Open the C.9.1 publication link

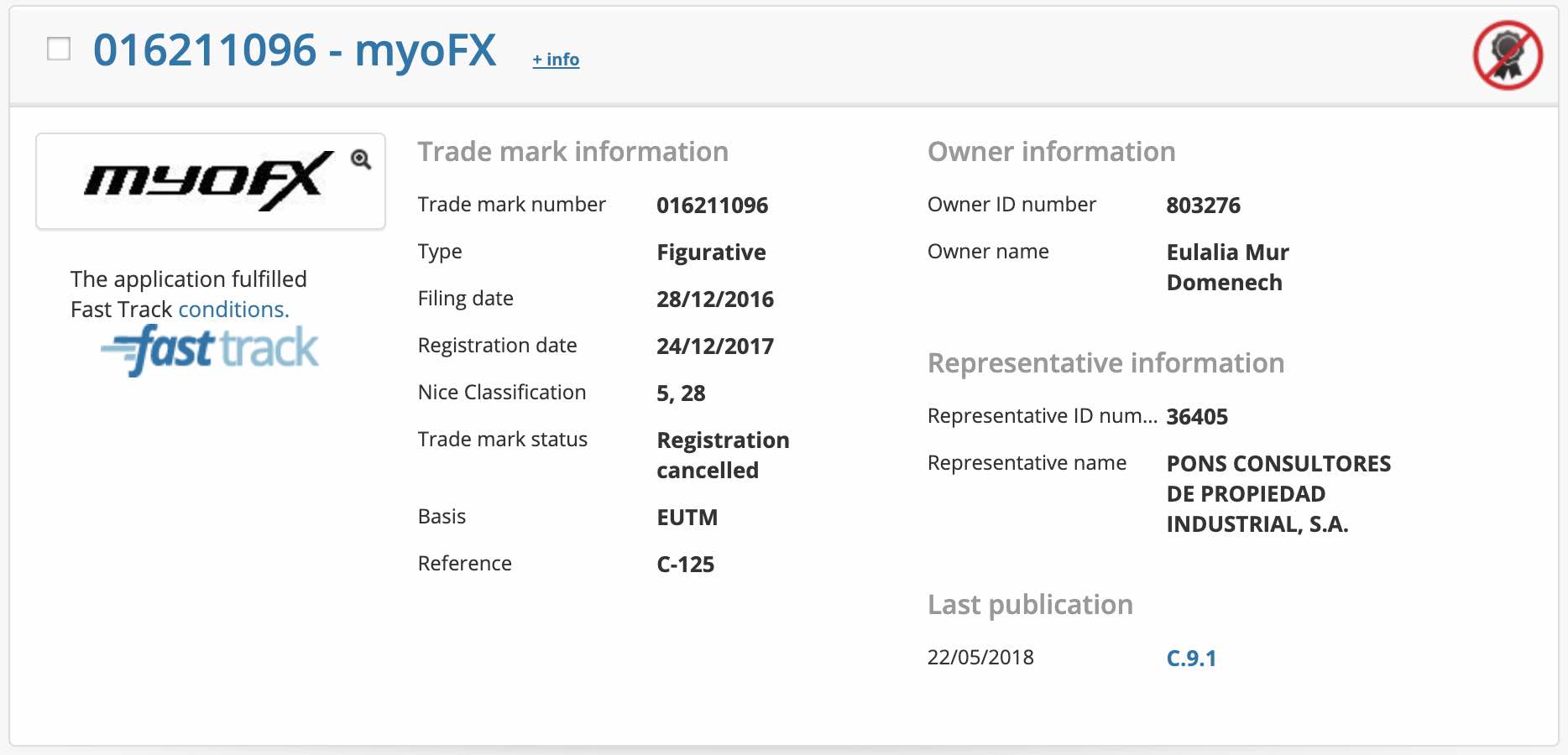click(x=1191, y=659)
